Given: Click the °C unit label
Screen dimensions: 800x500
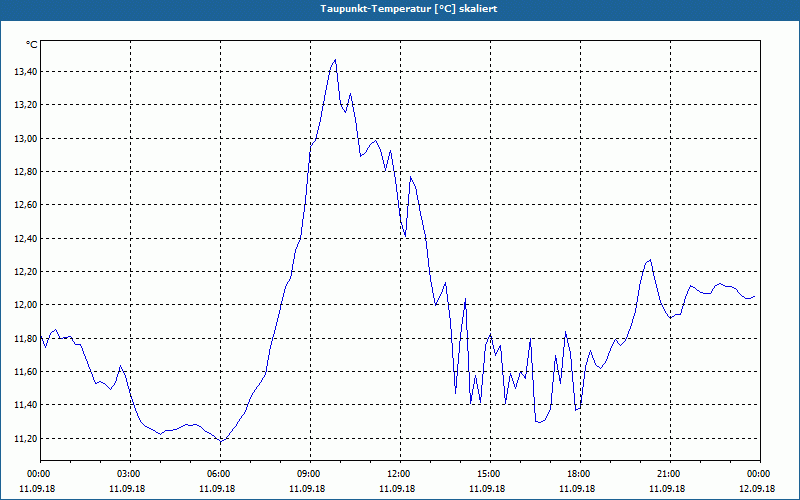Looking at the screenshot, I should pyautogui.click(x=32, y=45).
